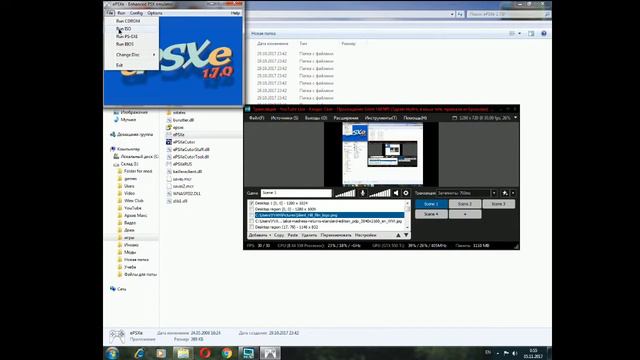Viewport: 640px width, 360px height.
Task: Open Opera from taskbar
Action: 205,353
